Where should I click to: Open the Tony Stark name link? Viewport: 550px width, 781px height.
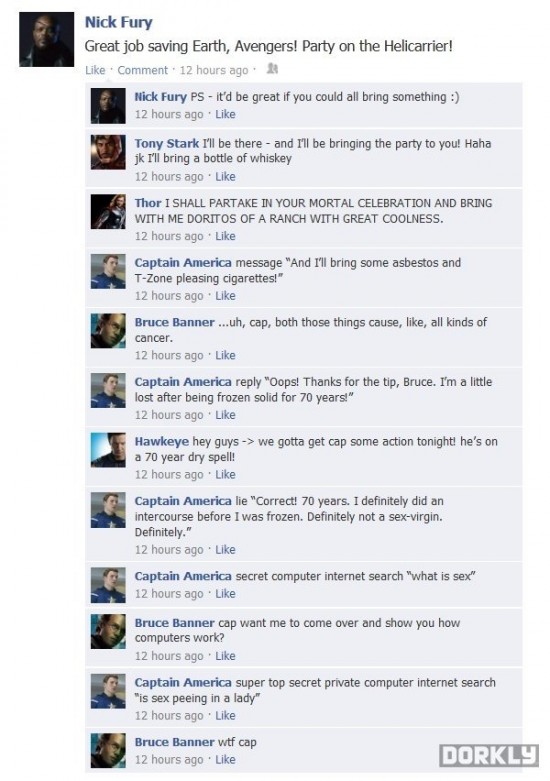(x=166, y=143)
